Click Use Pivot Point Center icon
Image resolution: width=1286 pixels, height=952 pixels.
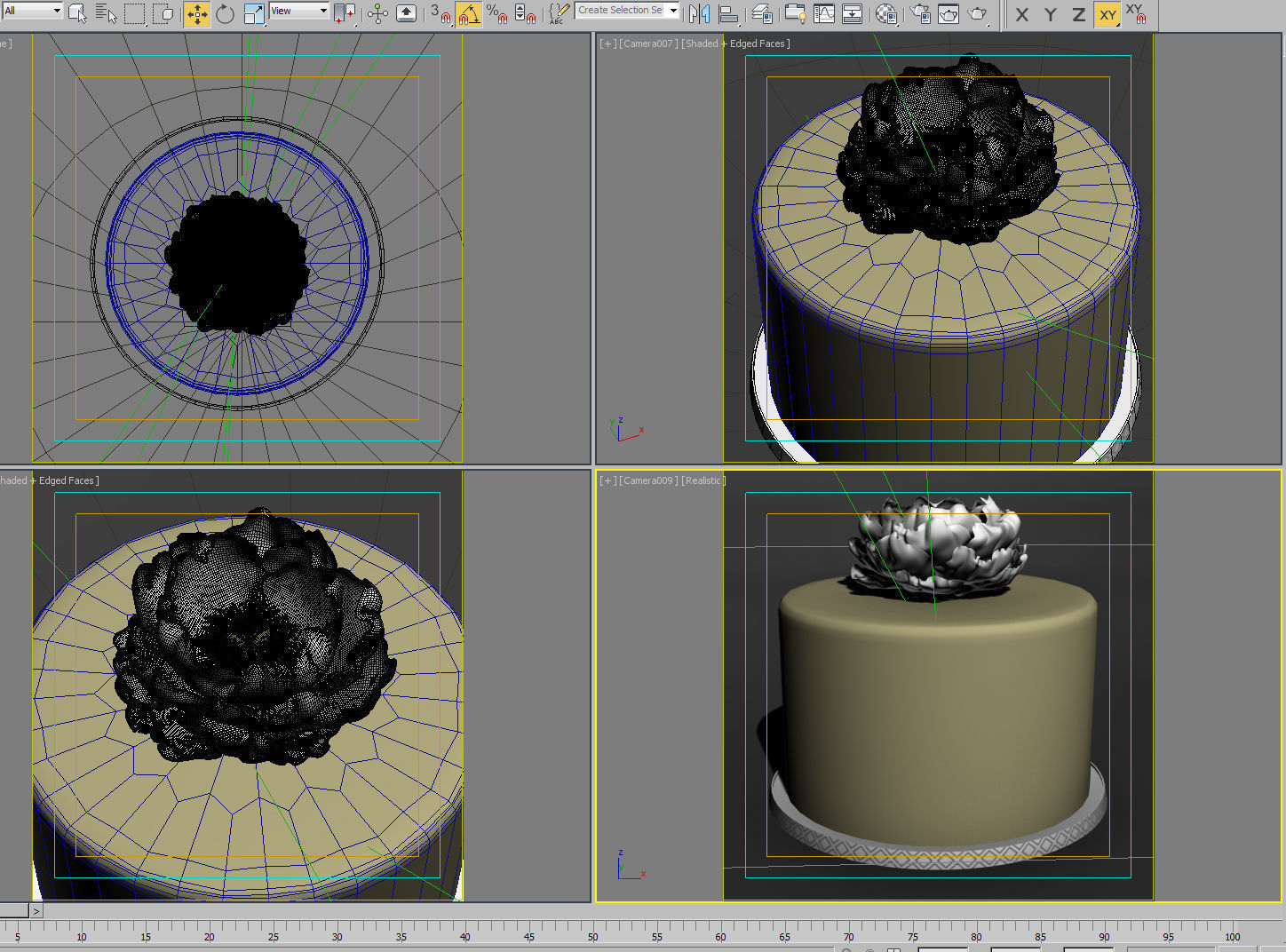pos(345,13)
